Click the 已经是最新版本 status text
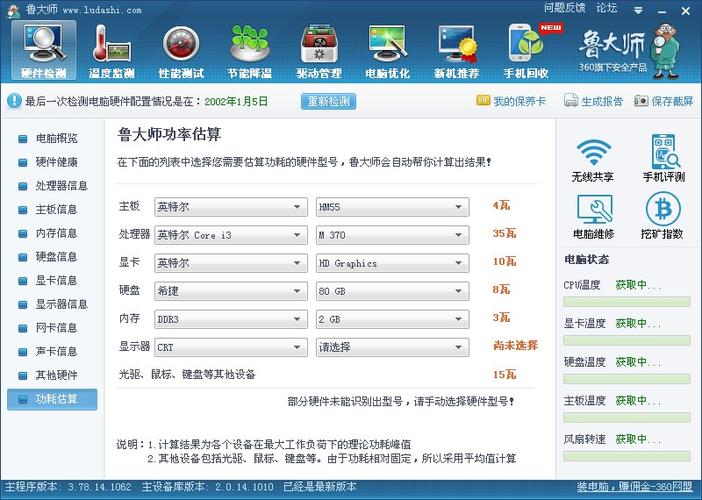Screen dimensions: 702x500 (x=320, y=487)
